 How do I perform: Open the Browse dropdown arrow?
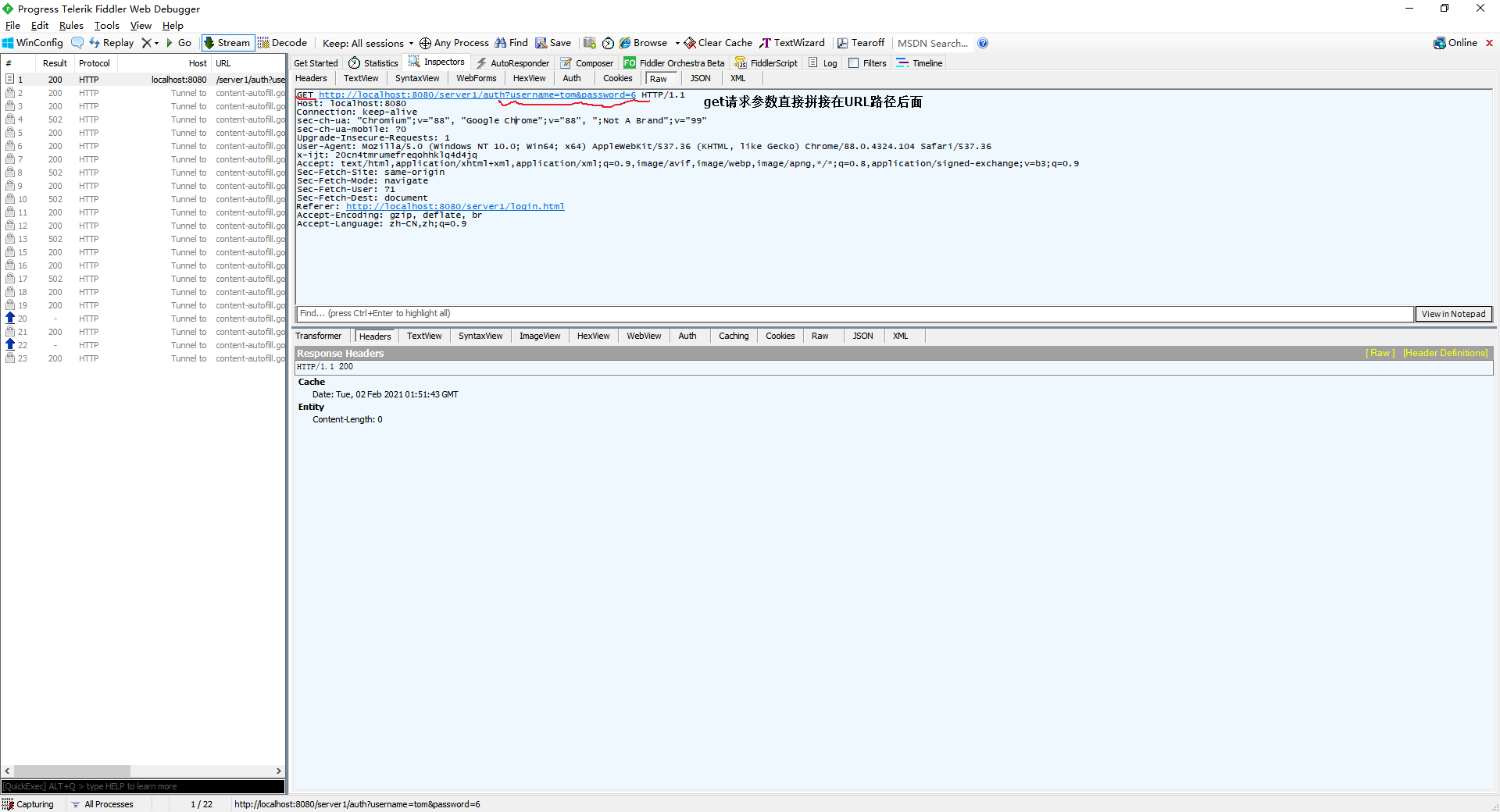coord(677,44)
